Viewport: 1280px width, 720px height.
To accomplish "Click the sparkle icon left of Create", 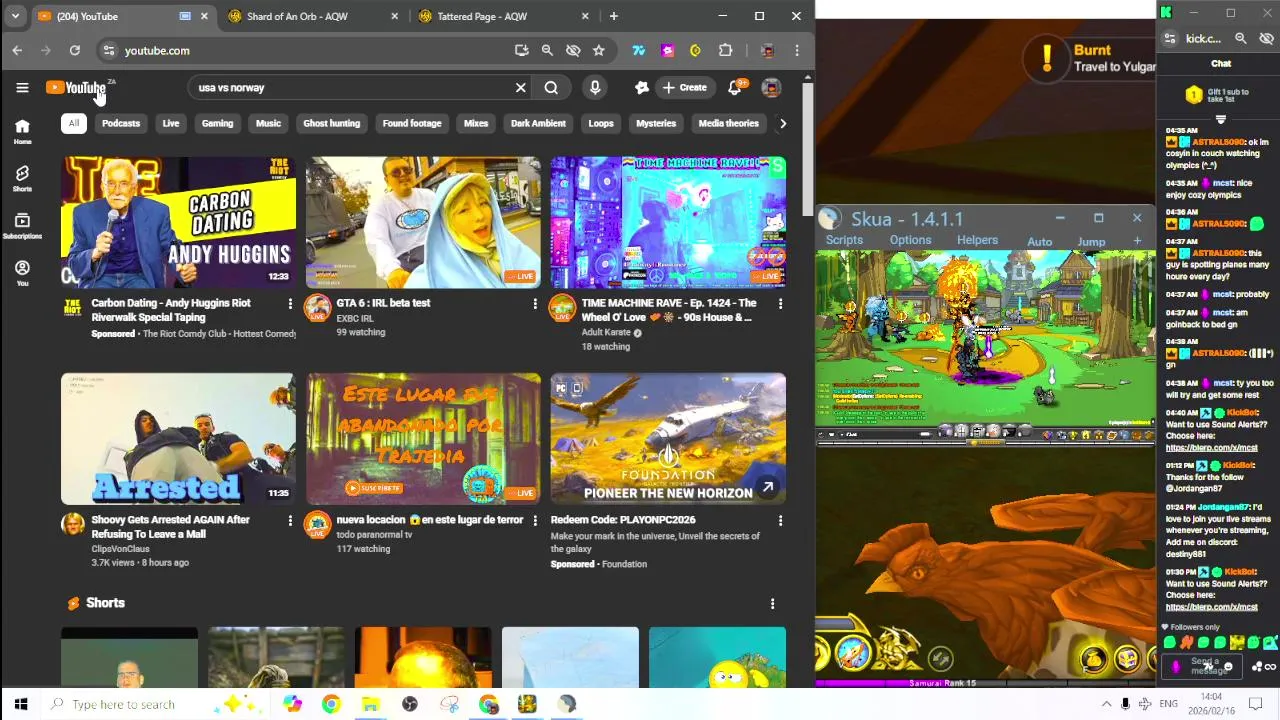I will pos(642,88).
